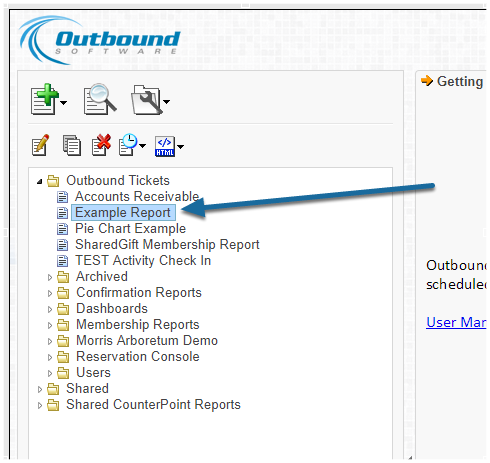Expand the Dashboards folder
The width and height of the screenshot is (490, 463).
(x=50, y=309)
